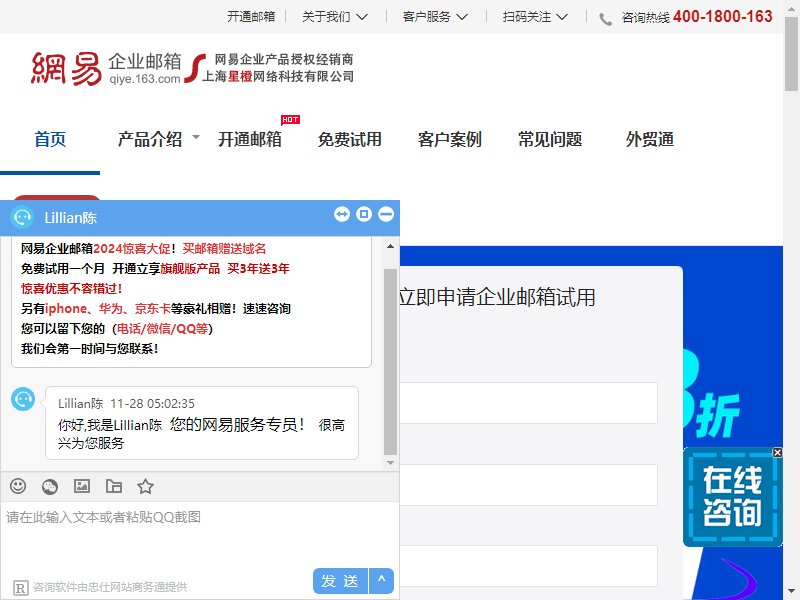Image resolution: width=800 pixels, height=600 pixels.
Task: Click the HOT badge above 开通邮箱
Action: 290,119
